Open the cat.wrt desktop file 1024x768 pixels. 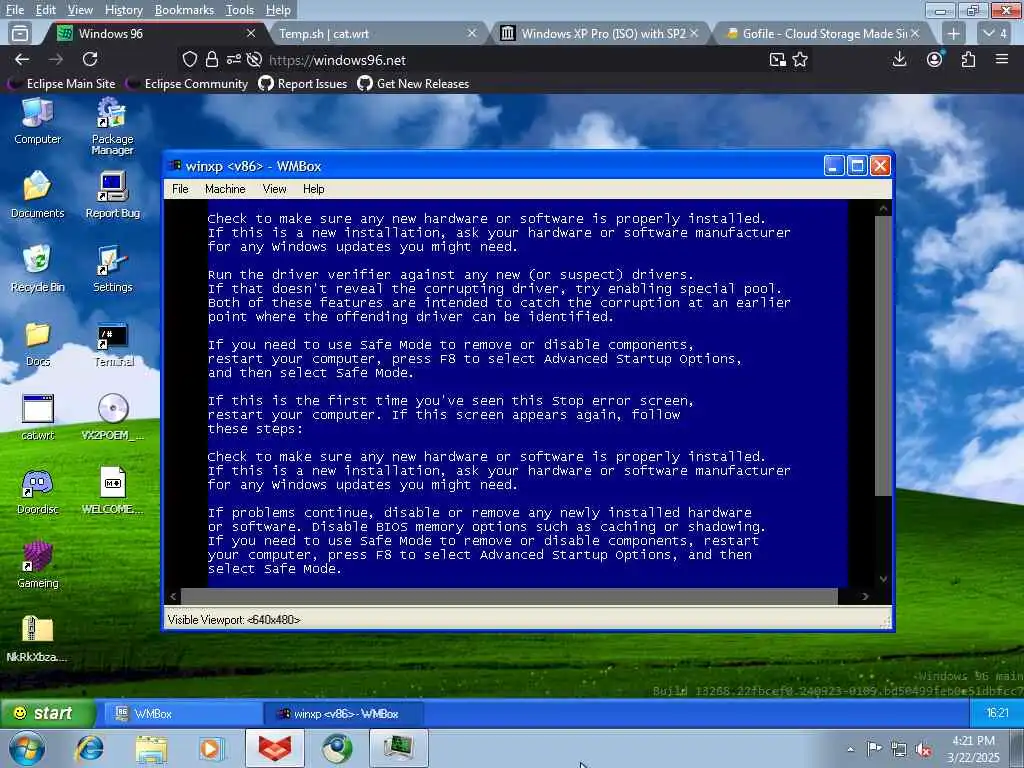click(x=37, y=417)
